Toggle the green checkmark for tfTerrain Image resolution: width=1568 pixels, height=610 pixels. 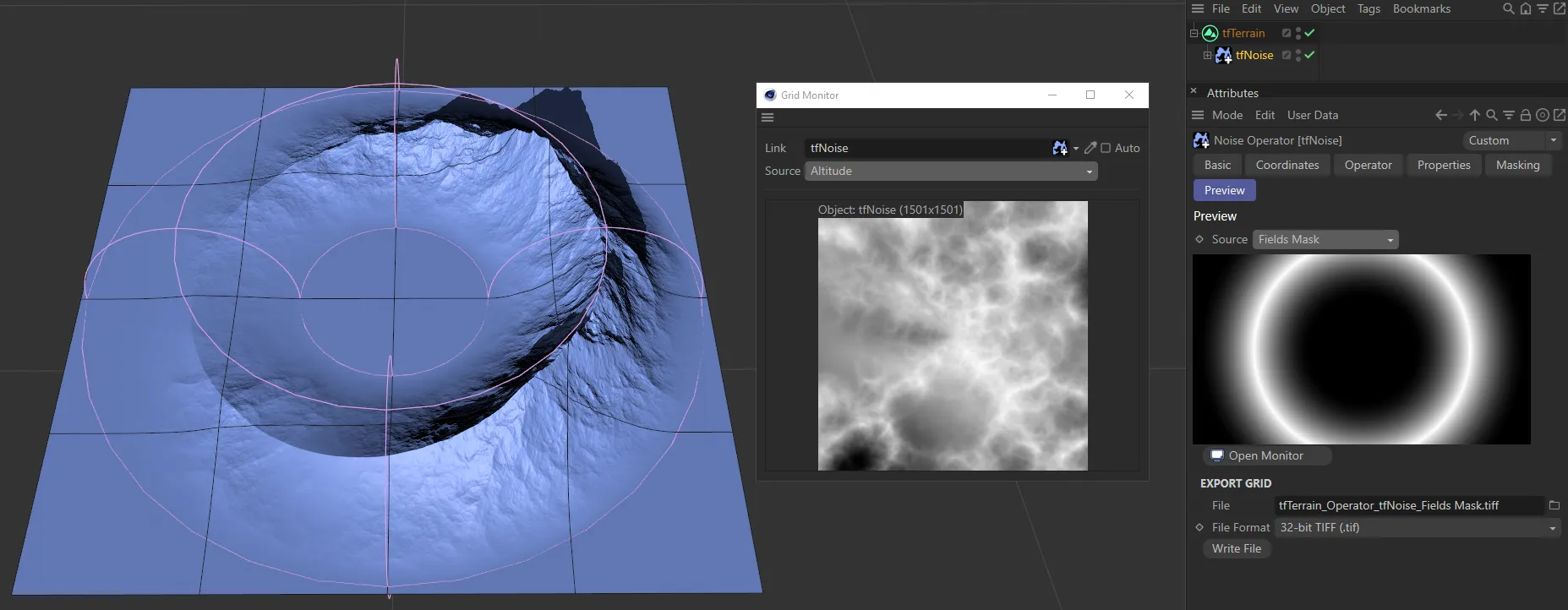pos(1309,33)
